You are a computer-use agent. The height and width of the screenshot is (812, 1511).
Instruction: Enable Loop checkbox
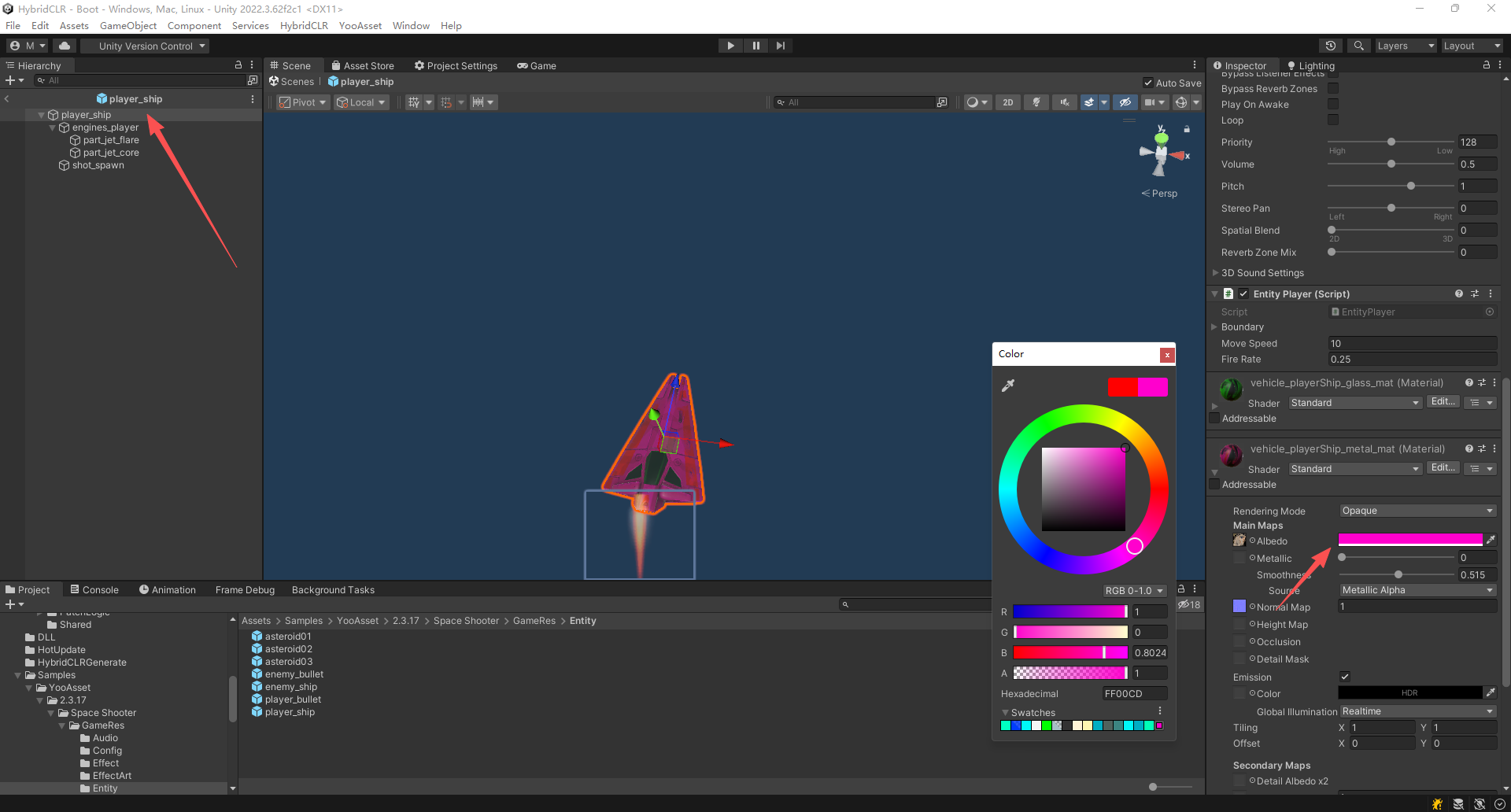1333,120
